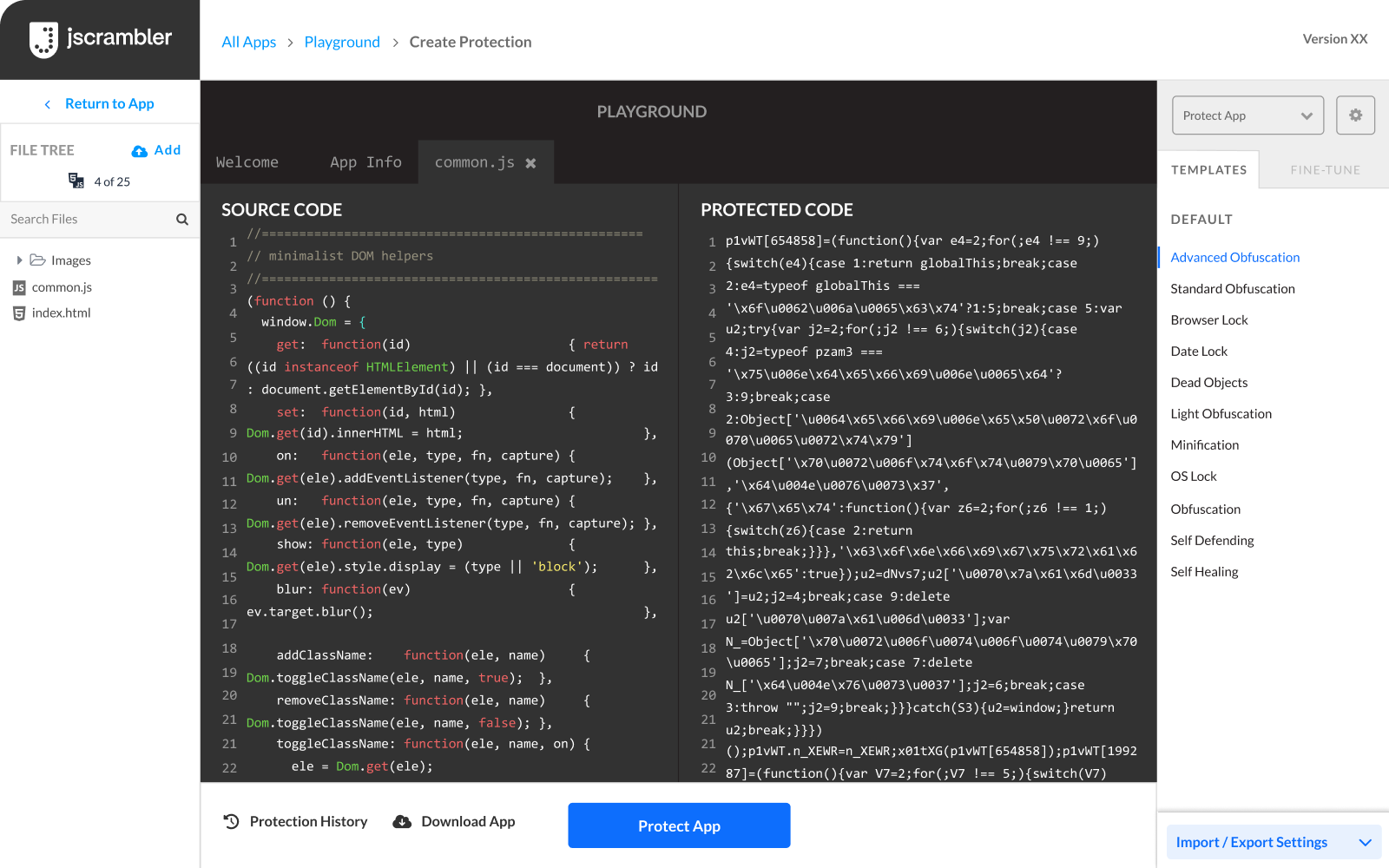Switch to the Welcome tab

[x=247, y=162]
